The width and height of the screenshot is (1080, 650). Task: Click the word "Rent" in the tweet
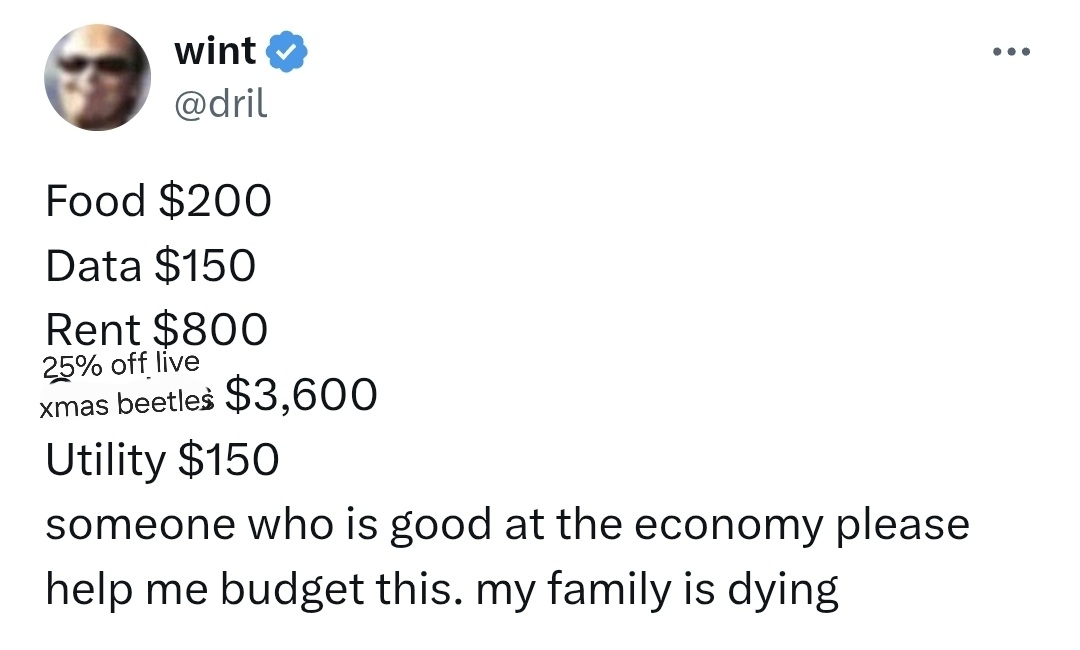tap(93, 329)
